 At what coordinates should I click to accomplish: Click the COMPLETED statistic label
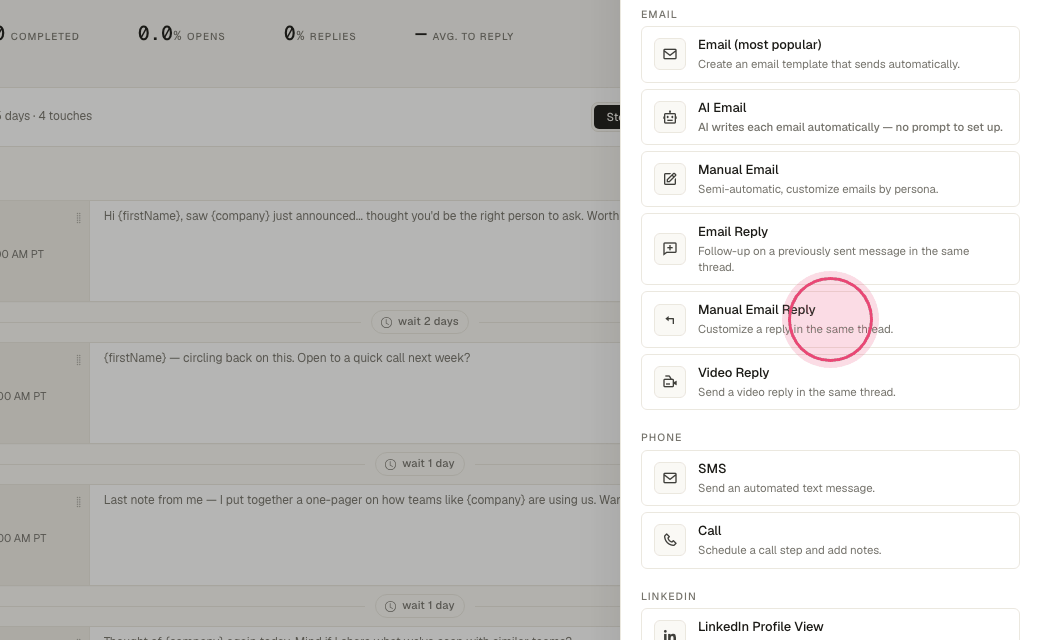(44, 36)
